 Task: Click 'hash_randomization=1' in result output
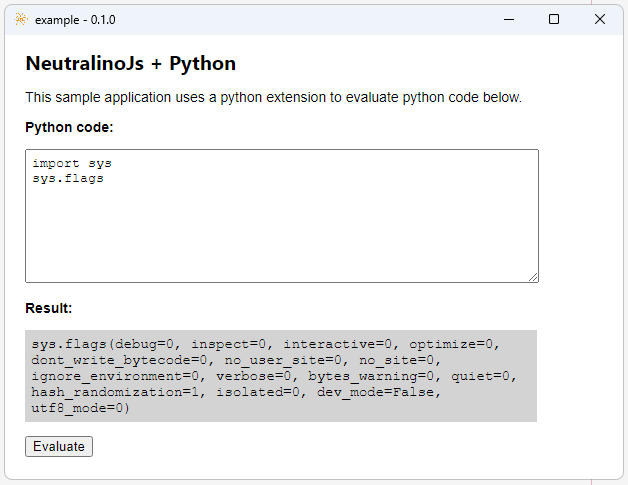pyautogui.click(x=115, y=392)
